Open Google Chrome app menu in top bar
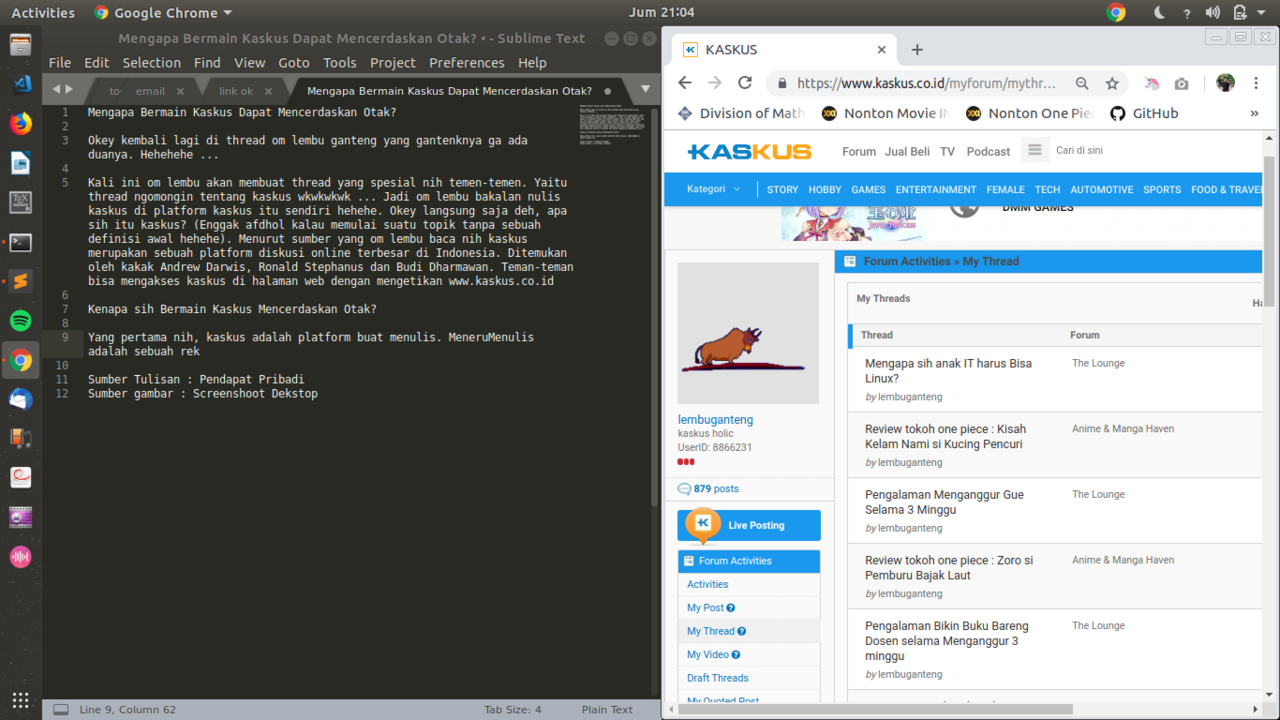Screen dimensions: 1280x720 pos(163,13)
